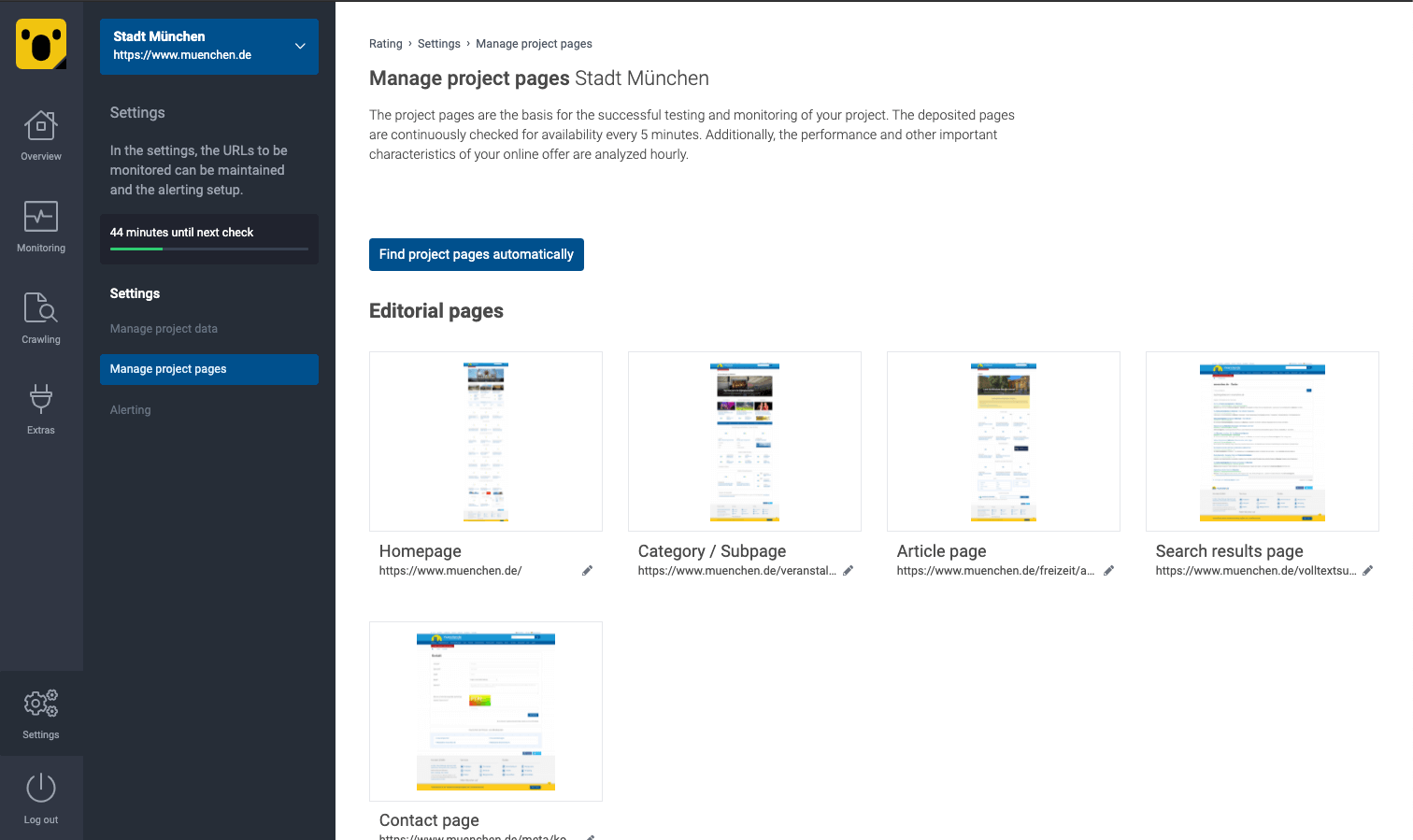
Task: Click Find project pages automatically button
Action: pos(477,254)
